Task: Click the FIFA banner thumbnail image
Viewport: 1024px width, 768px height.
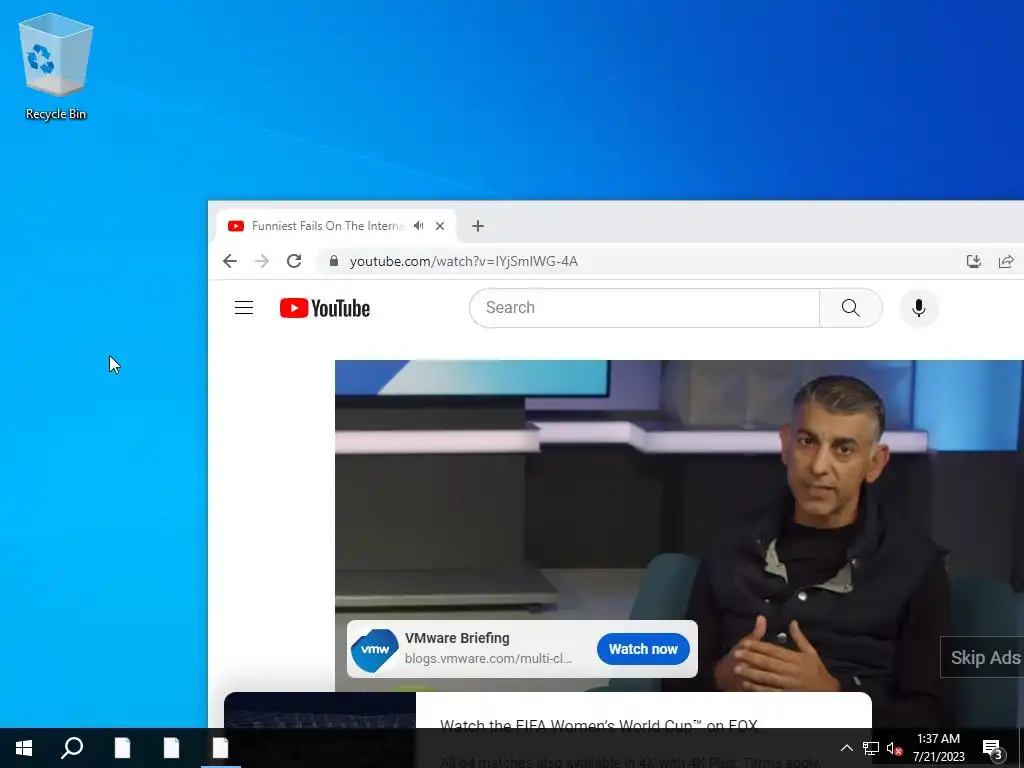Action: click(320, 711)
